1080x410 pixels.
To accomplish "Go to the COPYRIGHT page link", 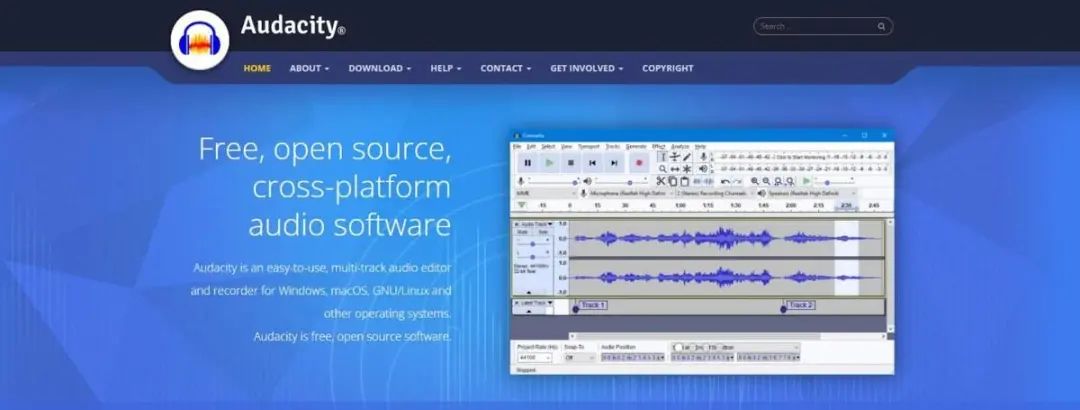I will (667, 68).
